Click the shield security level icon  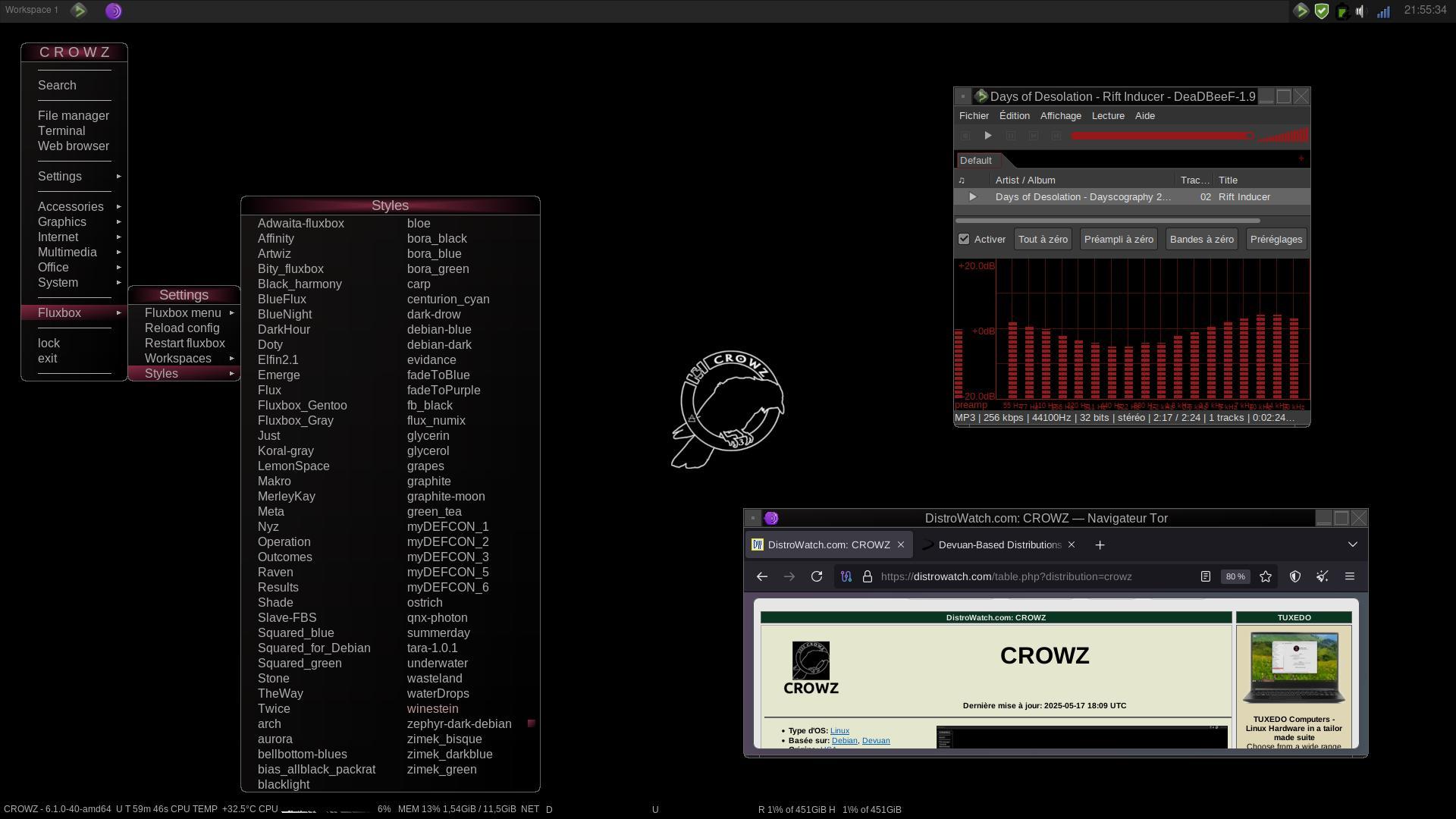(x=1295, y=577)
